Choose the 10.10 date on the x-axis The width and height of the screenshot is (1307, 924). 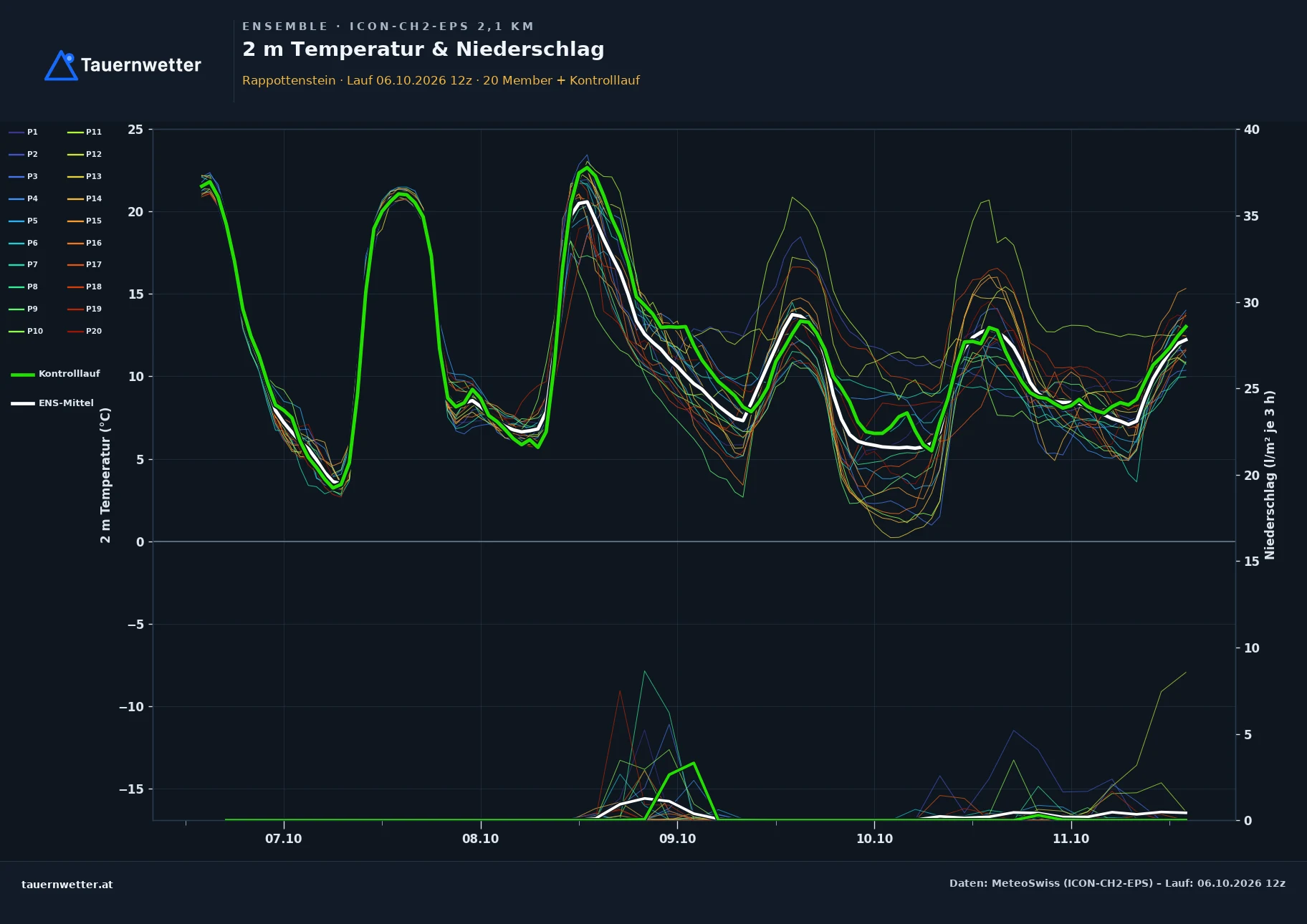pos(875,839)
